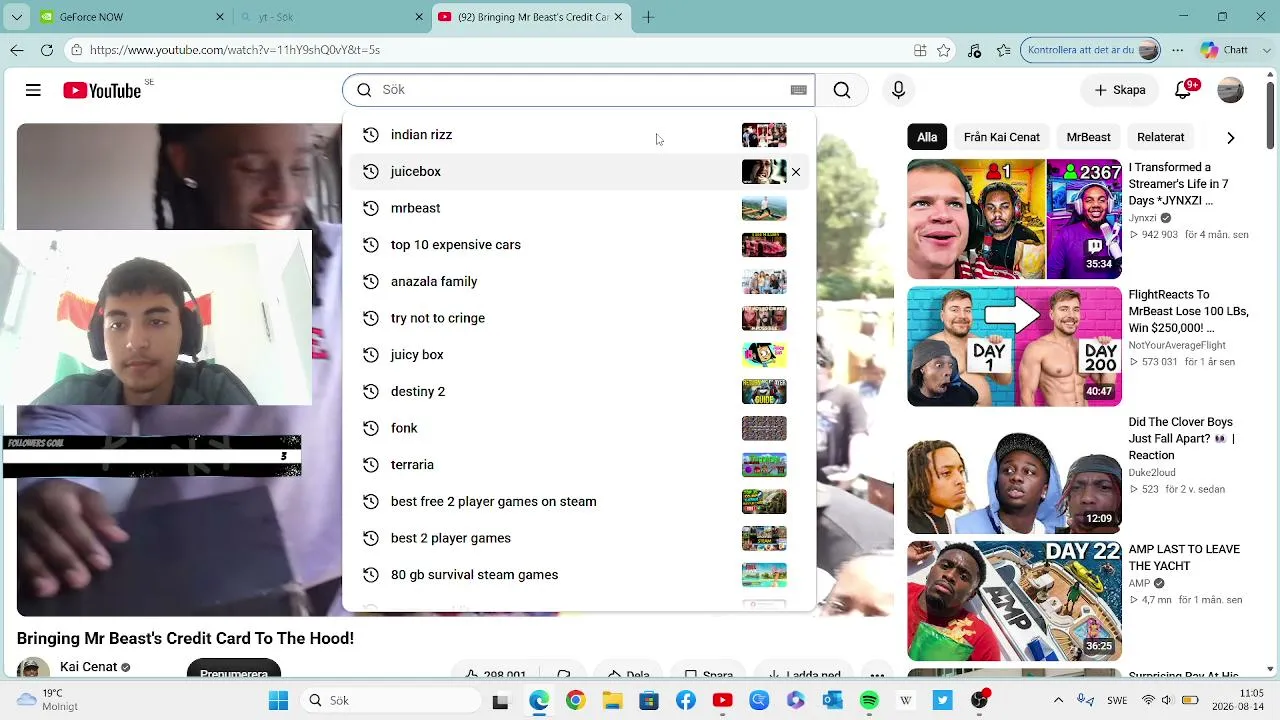Open Spotify from the taskbar

[x=869, y=700]
